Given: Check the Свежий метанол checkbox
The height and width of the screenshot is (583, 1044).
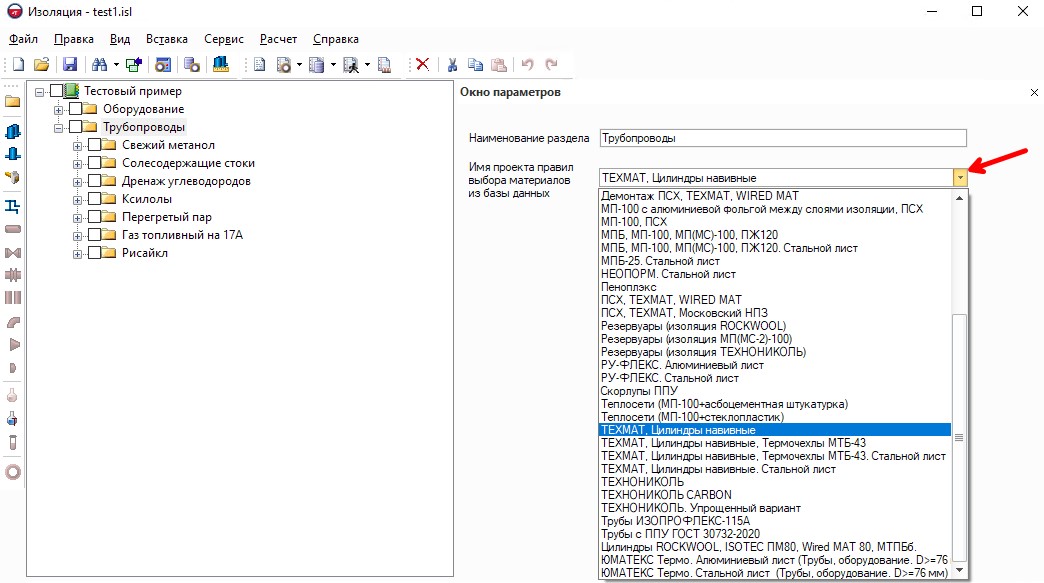Looking at the screenshot, I should (x=95, y=144).
